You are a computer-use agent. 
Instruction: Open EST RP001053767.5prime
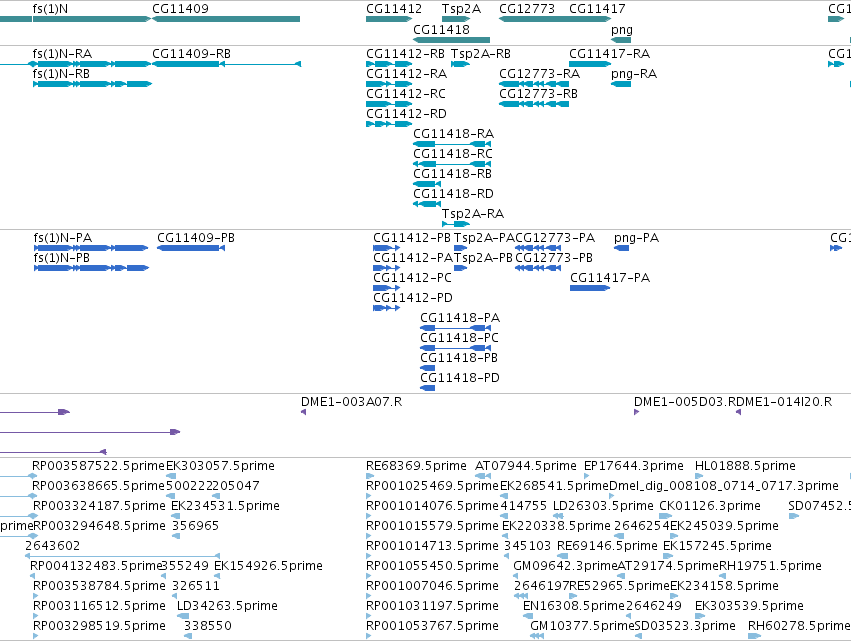tap(433, 626)
